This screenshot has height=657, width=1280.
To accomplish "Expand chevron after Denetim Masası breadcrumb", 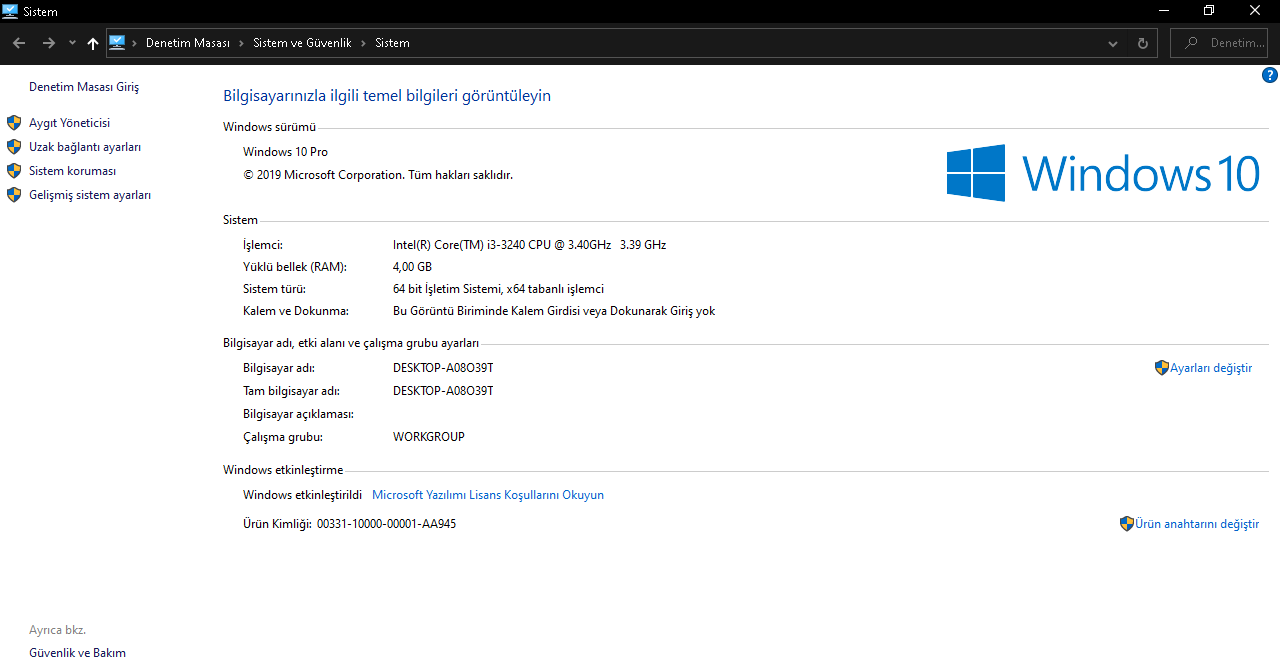I will point(241,43).
